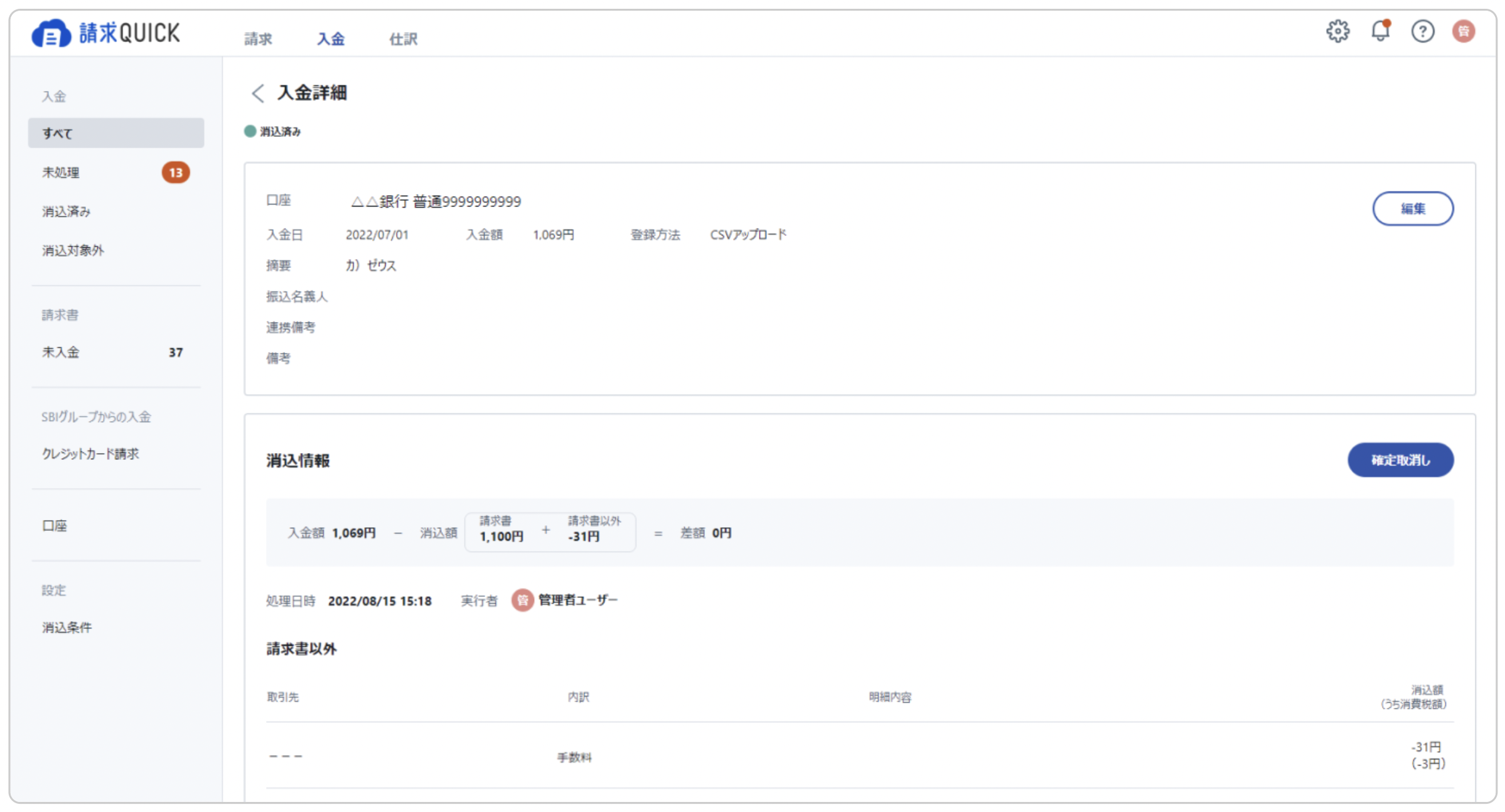Click the 未入金 count 37
1505x812 pixels.
click(176, 353)
